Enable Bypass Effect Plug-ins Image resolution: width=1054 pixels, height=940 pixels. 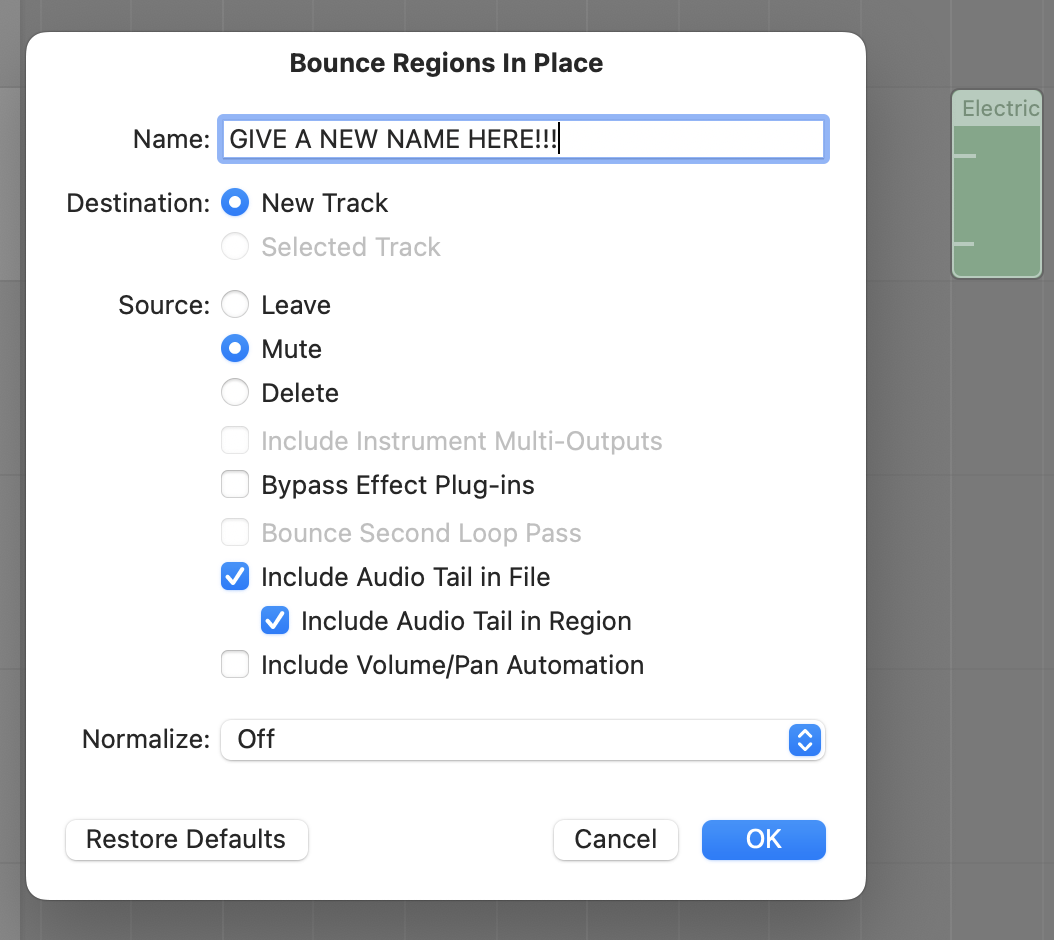tap(235, 485)
